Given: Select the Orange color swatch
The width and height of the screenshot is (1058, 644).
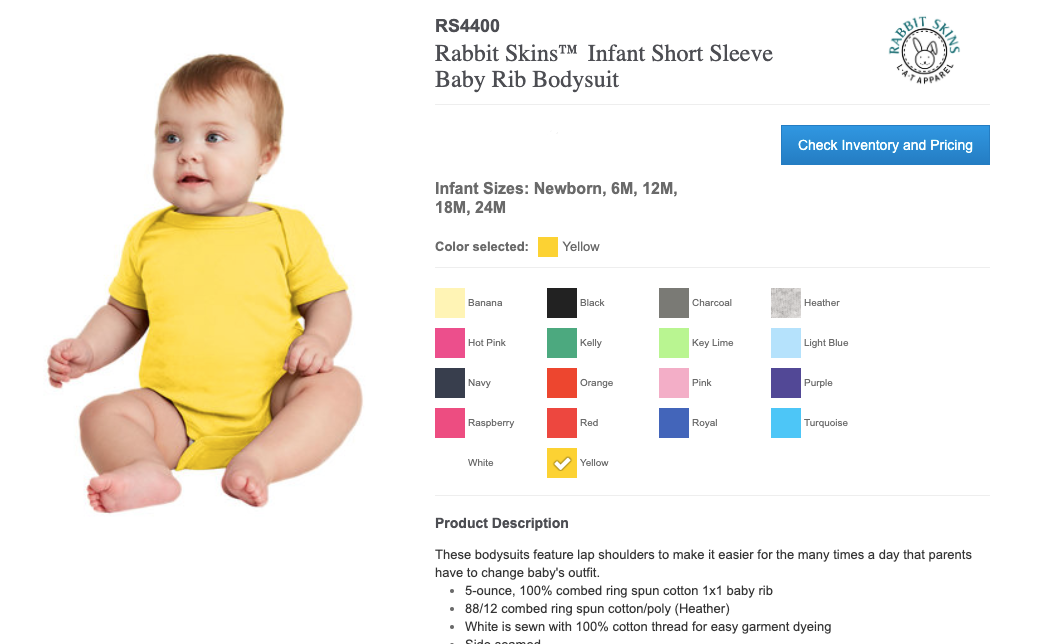Looking at the screenshot, I should (562, 383).
